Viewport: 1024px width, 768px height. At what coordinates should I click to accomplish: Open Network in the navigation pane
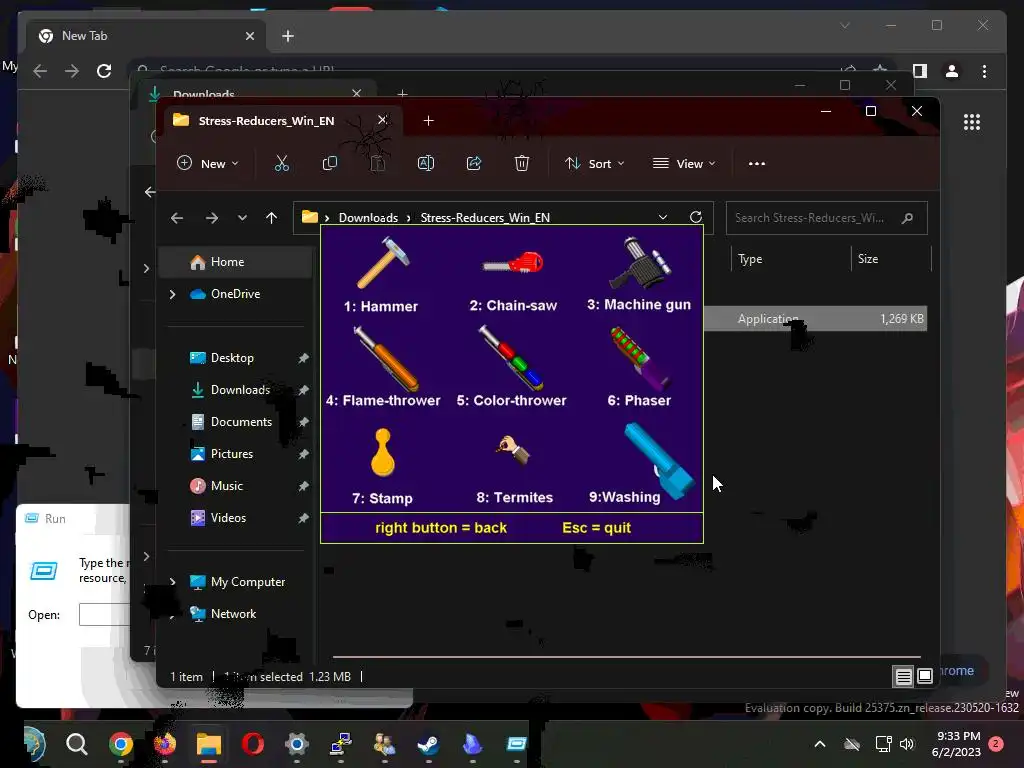pyautogui.click(x=235, y=614)
